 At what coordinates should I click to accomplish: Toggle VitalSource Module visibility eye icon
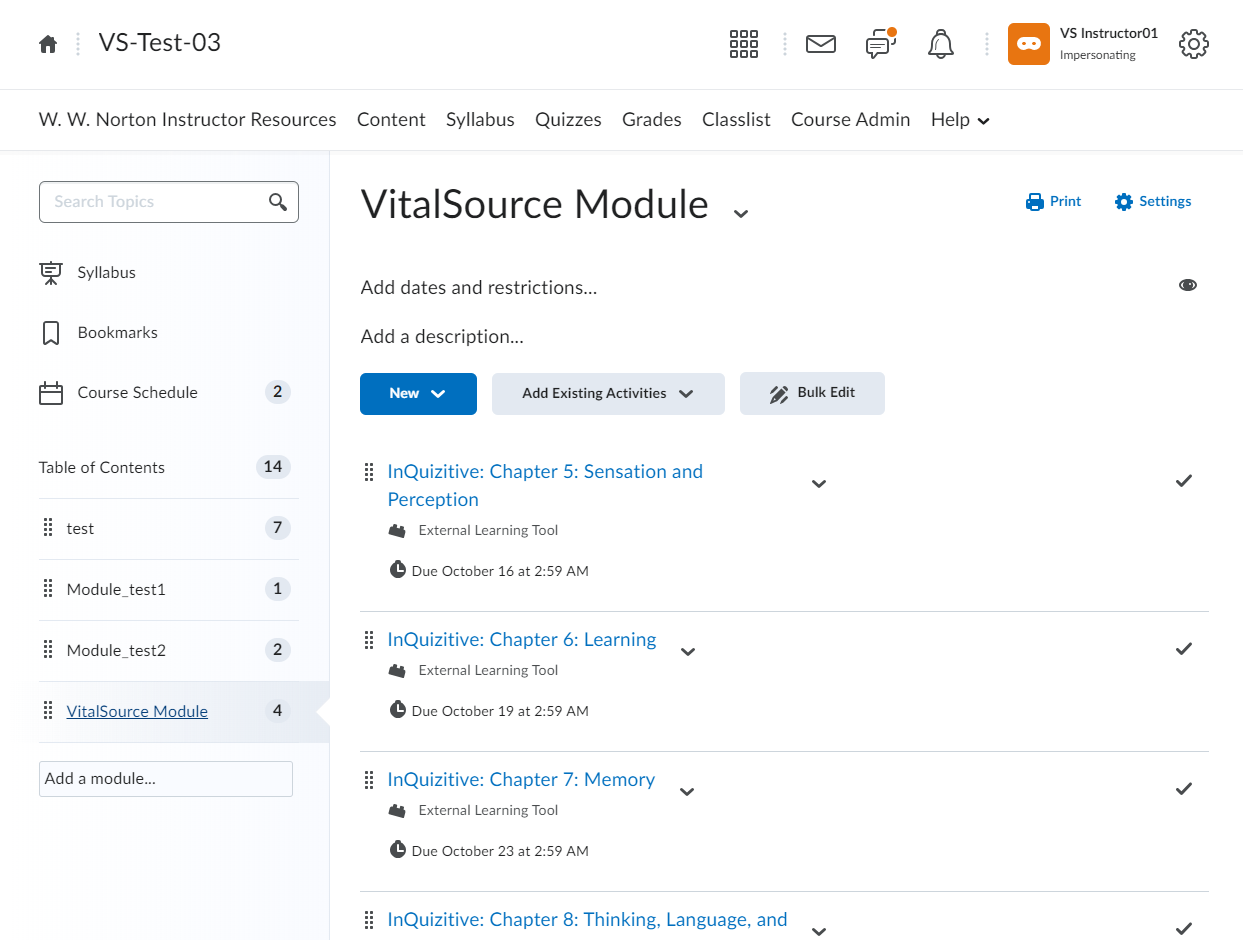coord(1187,285)
